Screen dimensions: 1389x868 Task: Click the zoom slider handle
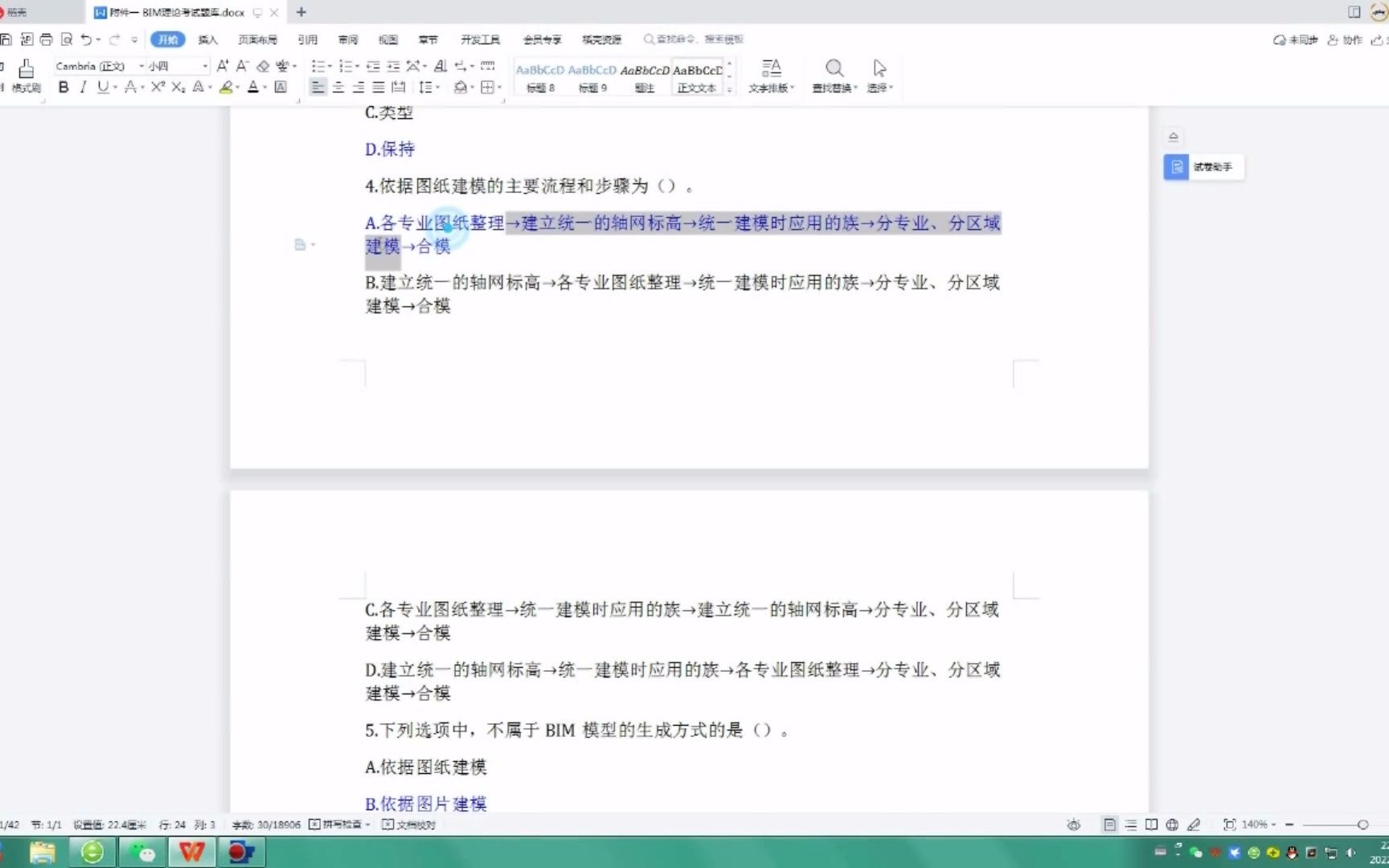[1362, 825]
